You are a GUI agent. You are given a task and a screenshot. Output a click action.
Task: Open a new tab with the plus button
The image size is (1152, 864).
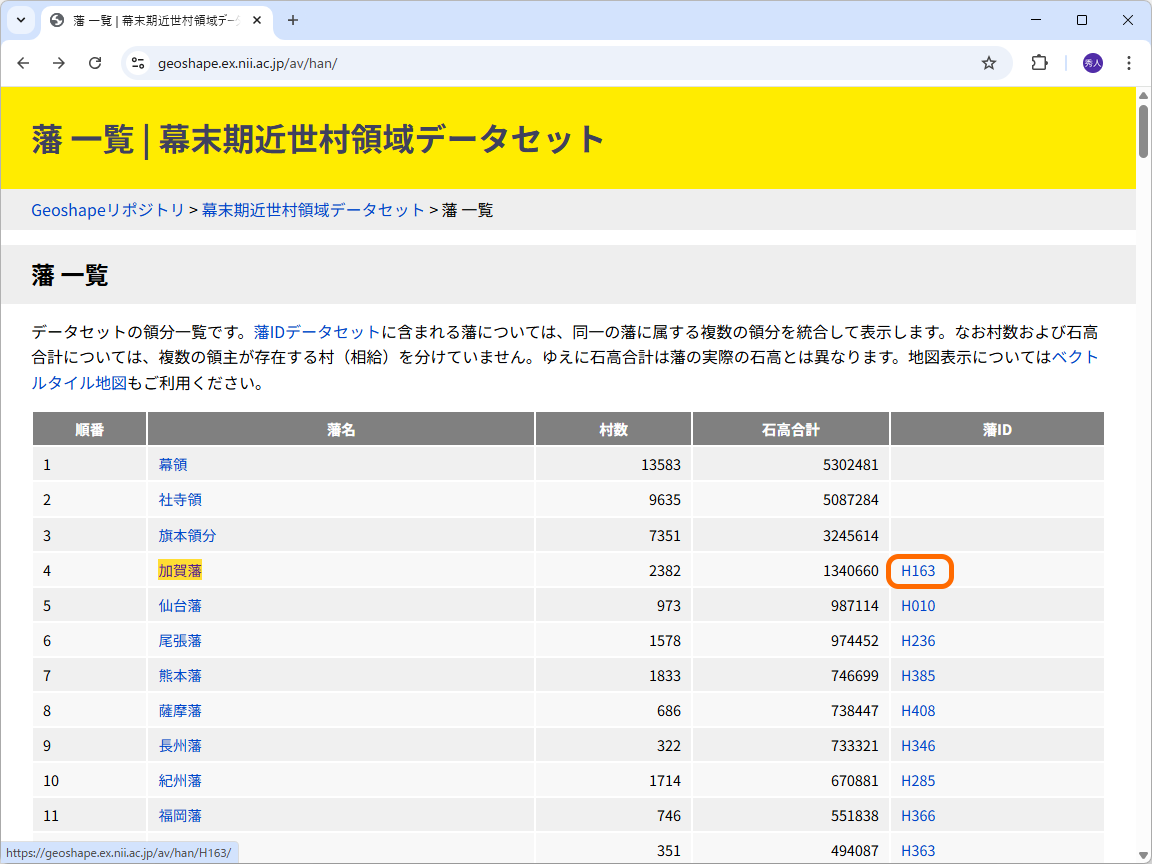[x=292, y=20]
